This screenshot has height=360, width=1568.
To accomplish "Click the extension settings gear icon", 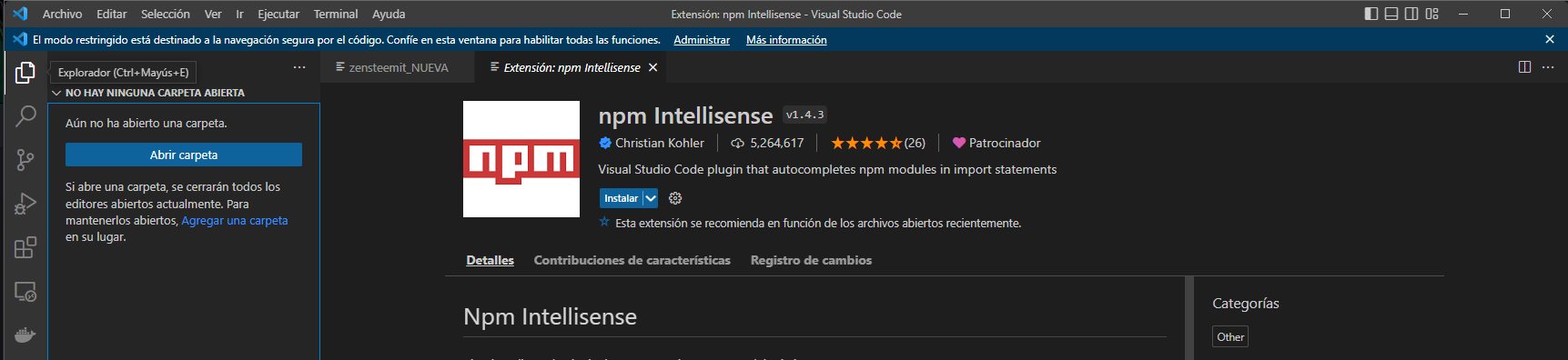I will pos(675,198).
